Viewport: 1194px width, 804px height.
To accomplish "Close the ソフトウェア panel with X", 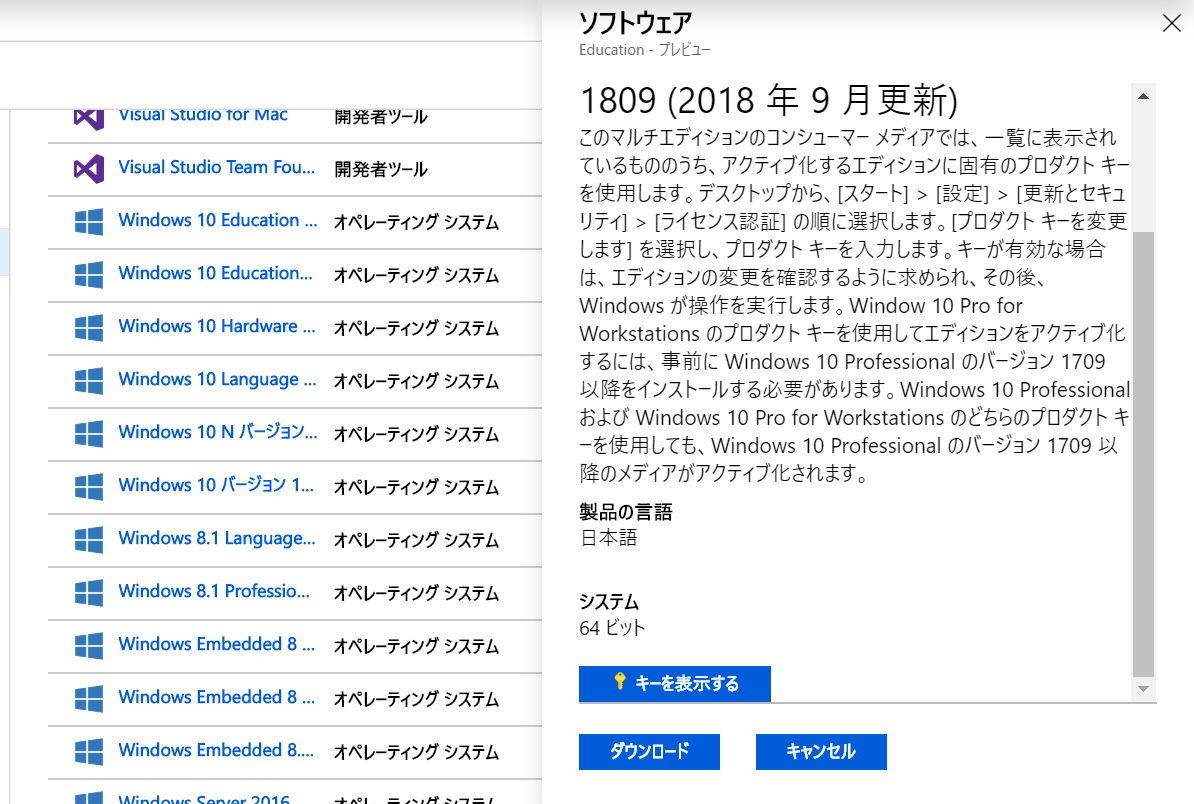I will (x=1172, y=24).
